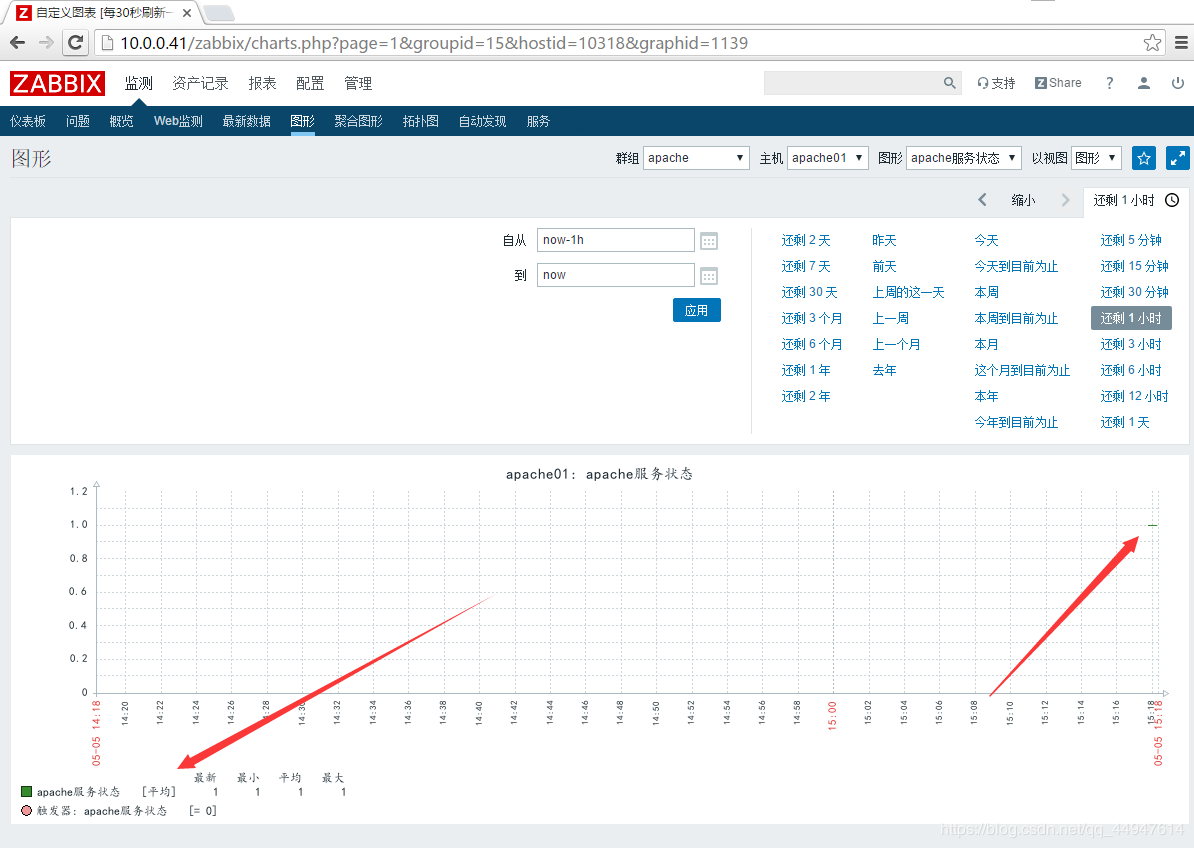This screenshot has height=848, width=1194.
Task: Open the help question mark icon
Action: [1109, 83]
